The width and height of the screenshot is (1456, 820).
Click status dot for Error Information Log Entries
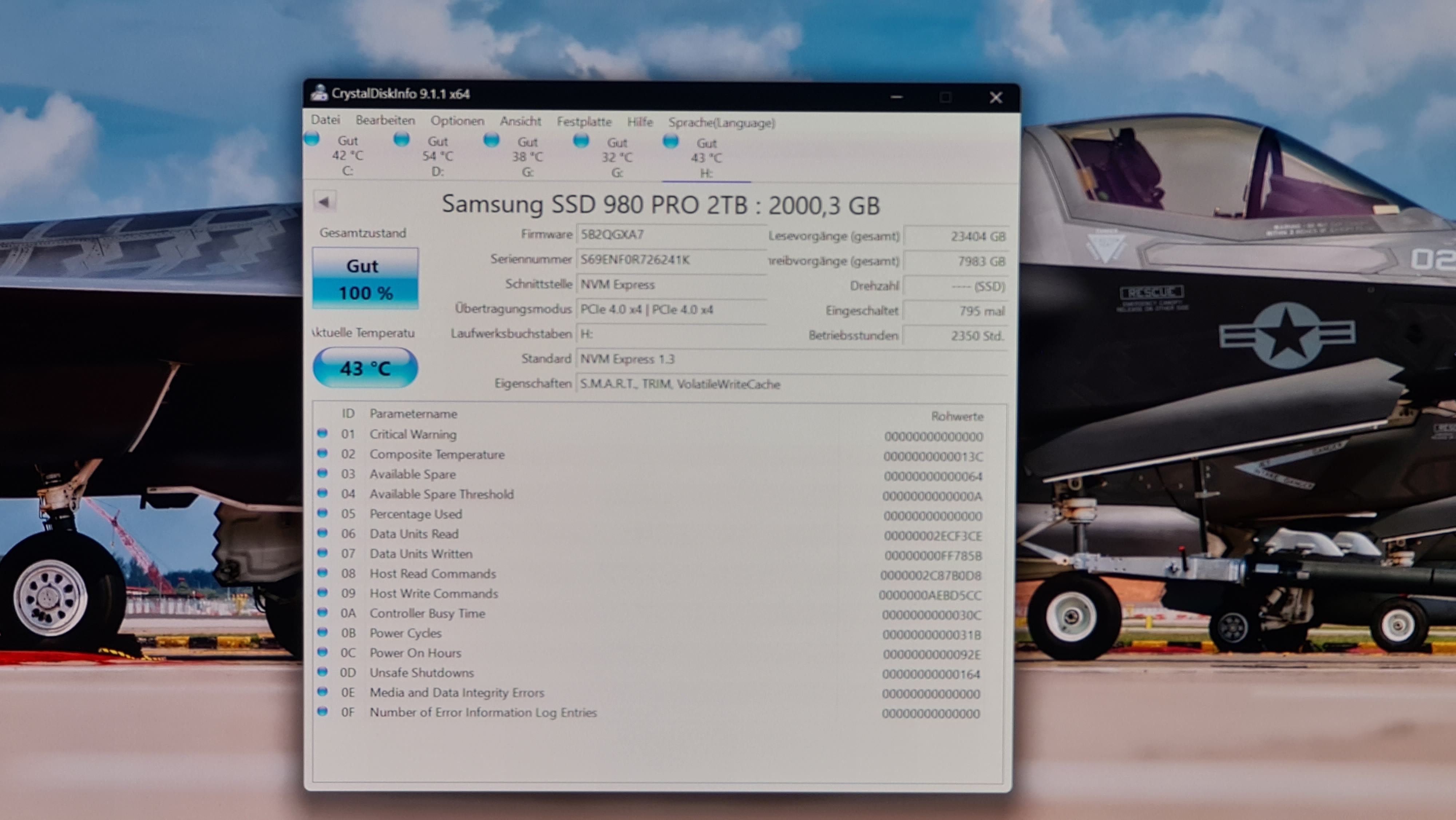pyautogui.click(x=322, y=711)
